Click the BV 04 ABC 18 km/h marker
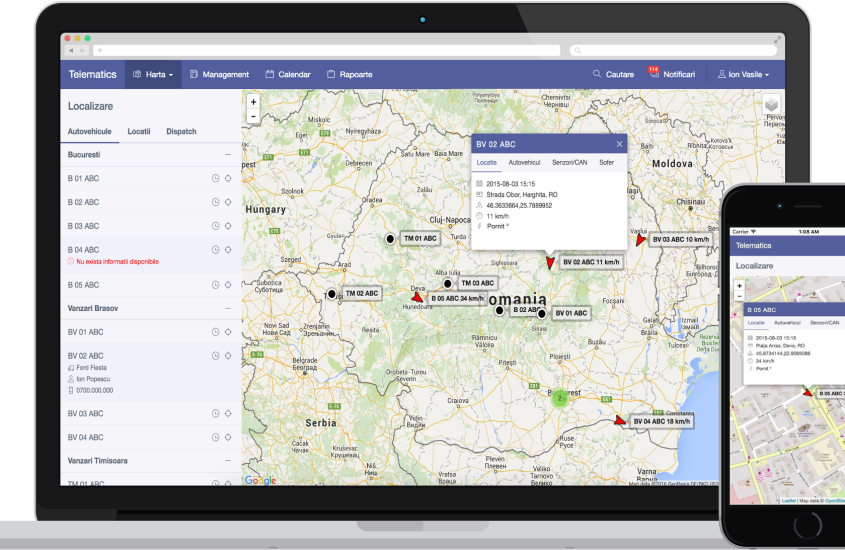This screenshot has width=845, height=550. 662,421
